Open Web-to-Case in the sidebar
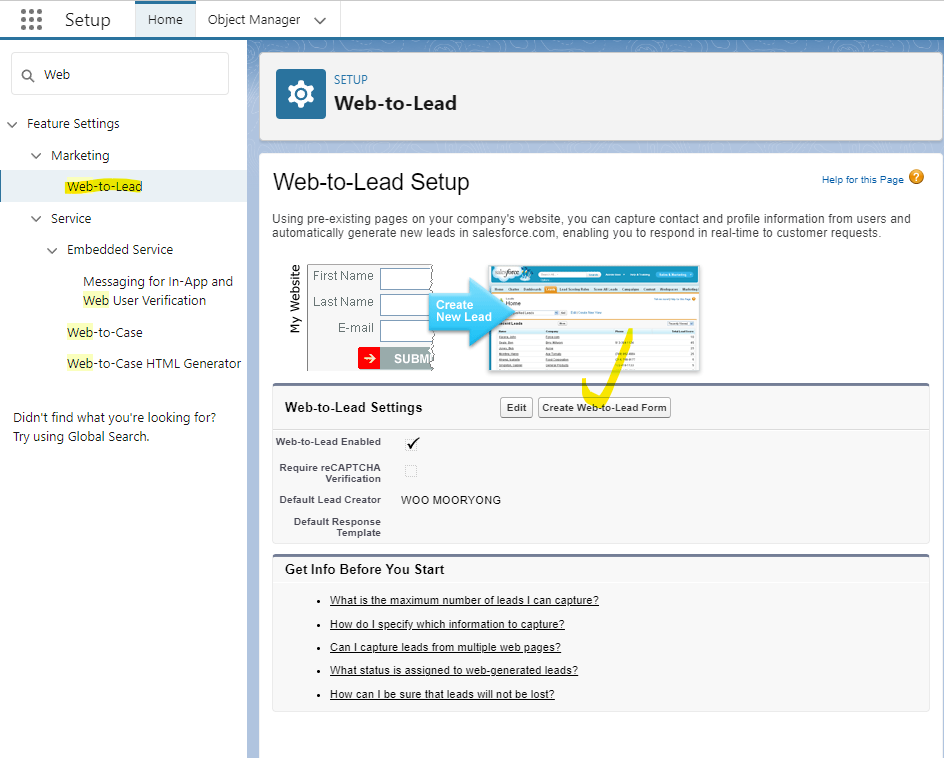Screen dimensions: 944x758 105,332
